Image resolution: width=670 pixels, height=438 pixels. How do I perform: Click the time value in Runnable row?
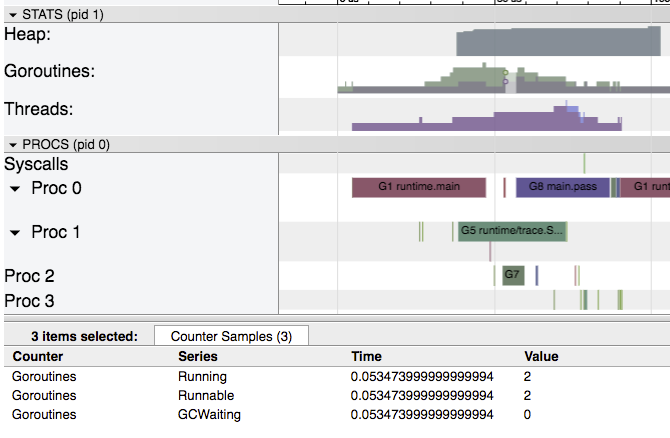coord(422,396)
